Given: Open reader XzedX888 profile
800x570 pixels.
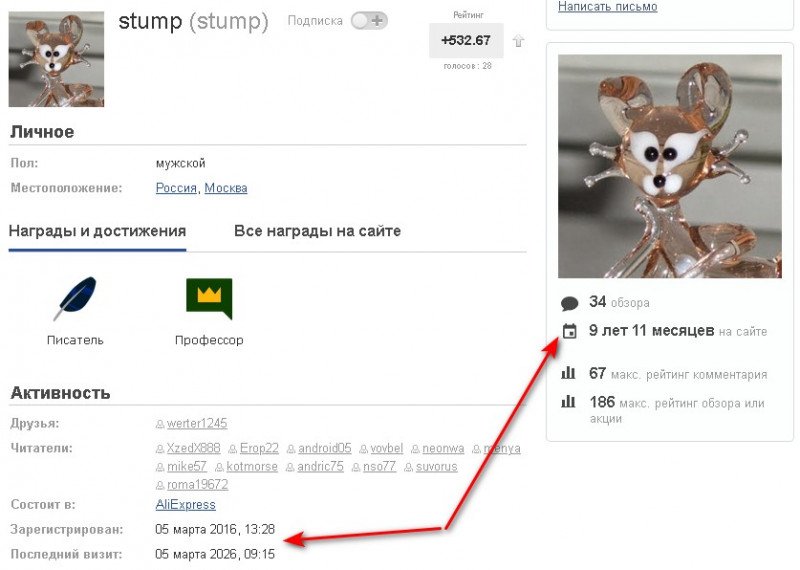Looking at the screenshot, I should click(193, 448).
